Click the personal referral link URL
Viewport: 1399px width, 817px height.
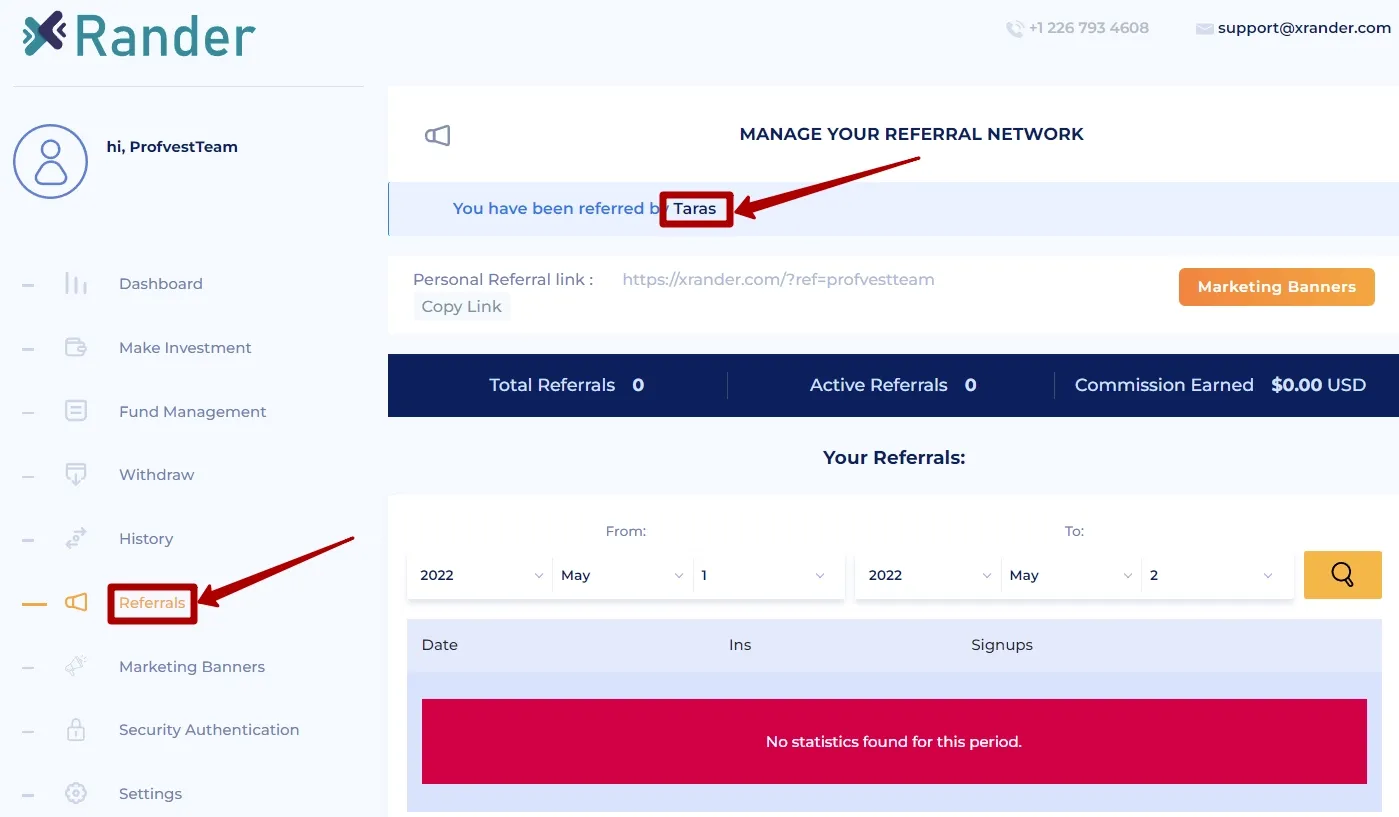[x=778, y=280]
